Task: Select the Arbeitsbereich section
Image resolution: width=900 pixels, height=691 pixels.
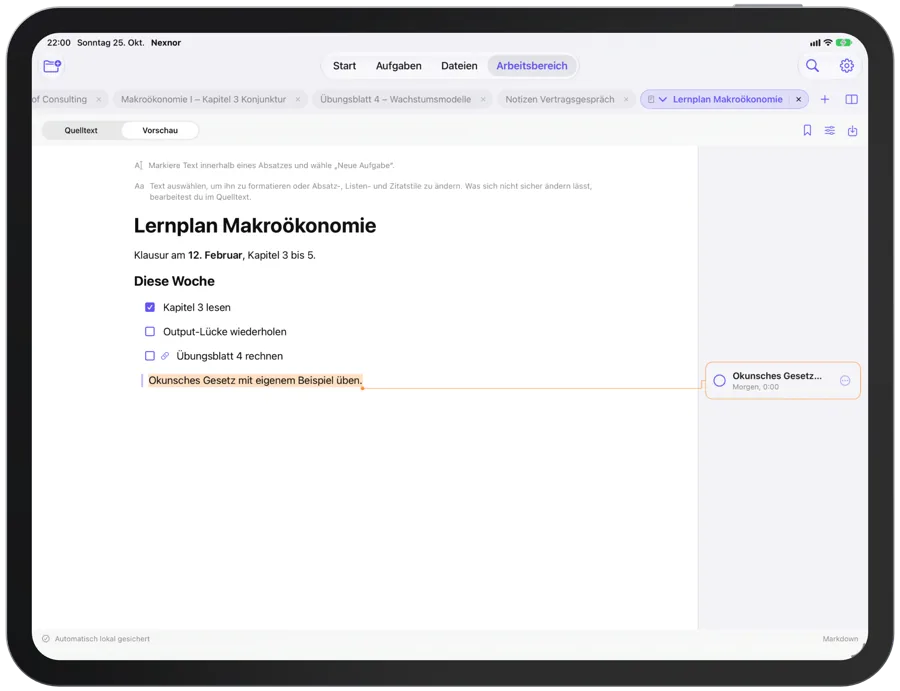Action: [x=532, y=66]
